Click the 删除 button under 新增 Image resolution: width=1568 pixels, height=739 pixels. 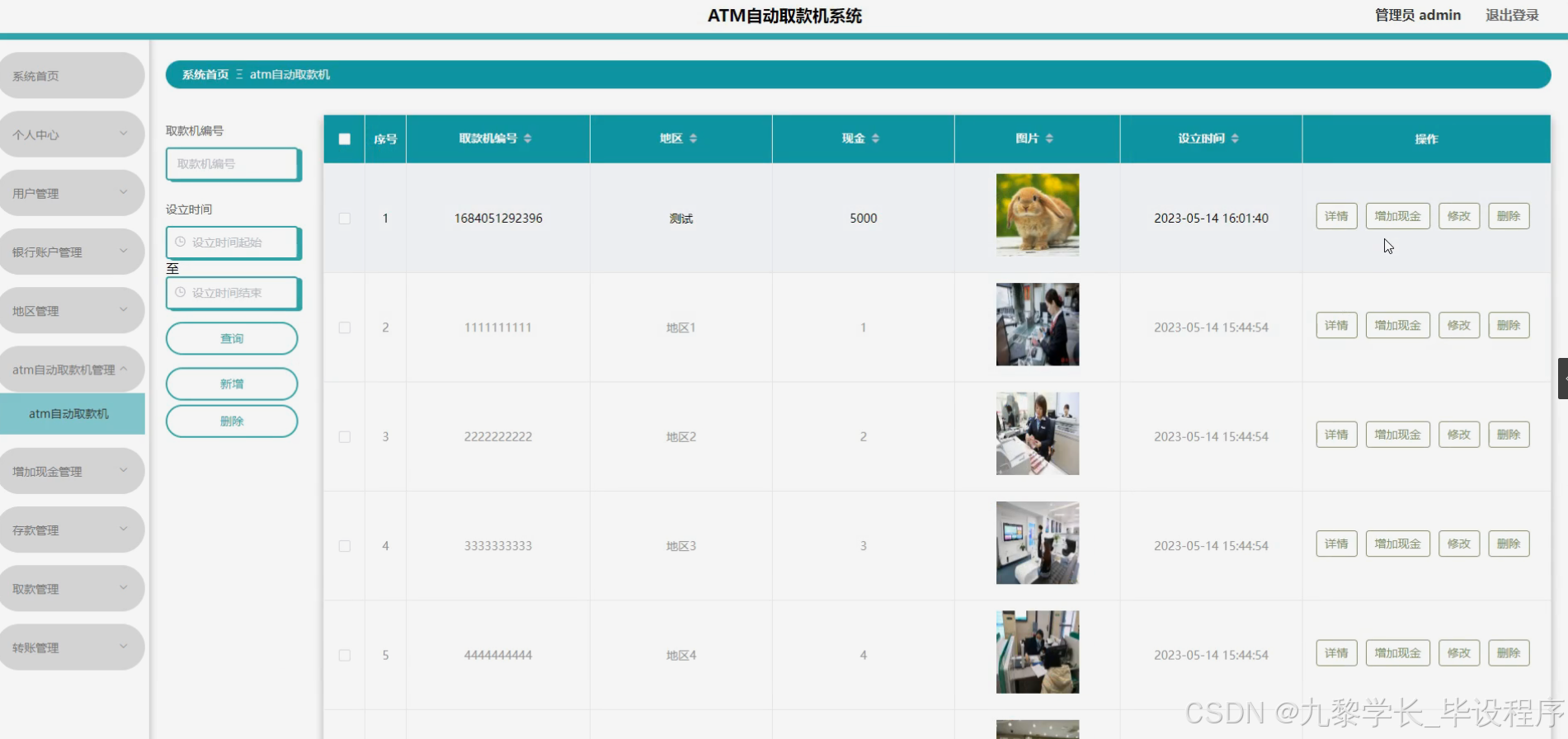pyautogui.click(x=232, y=421)
